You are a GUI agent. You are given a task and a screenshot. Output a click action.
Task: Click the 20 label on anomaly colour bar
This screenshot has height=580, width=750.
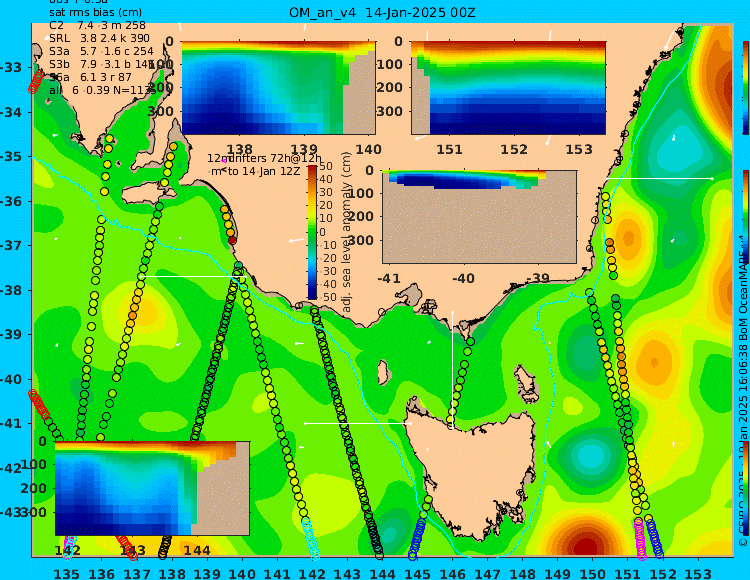click(326, 206)
